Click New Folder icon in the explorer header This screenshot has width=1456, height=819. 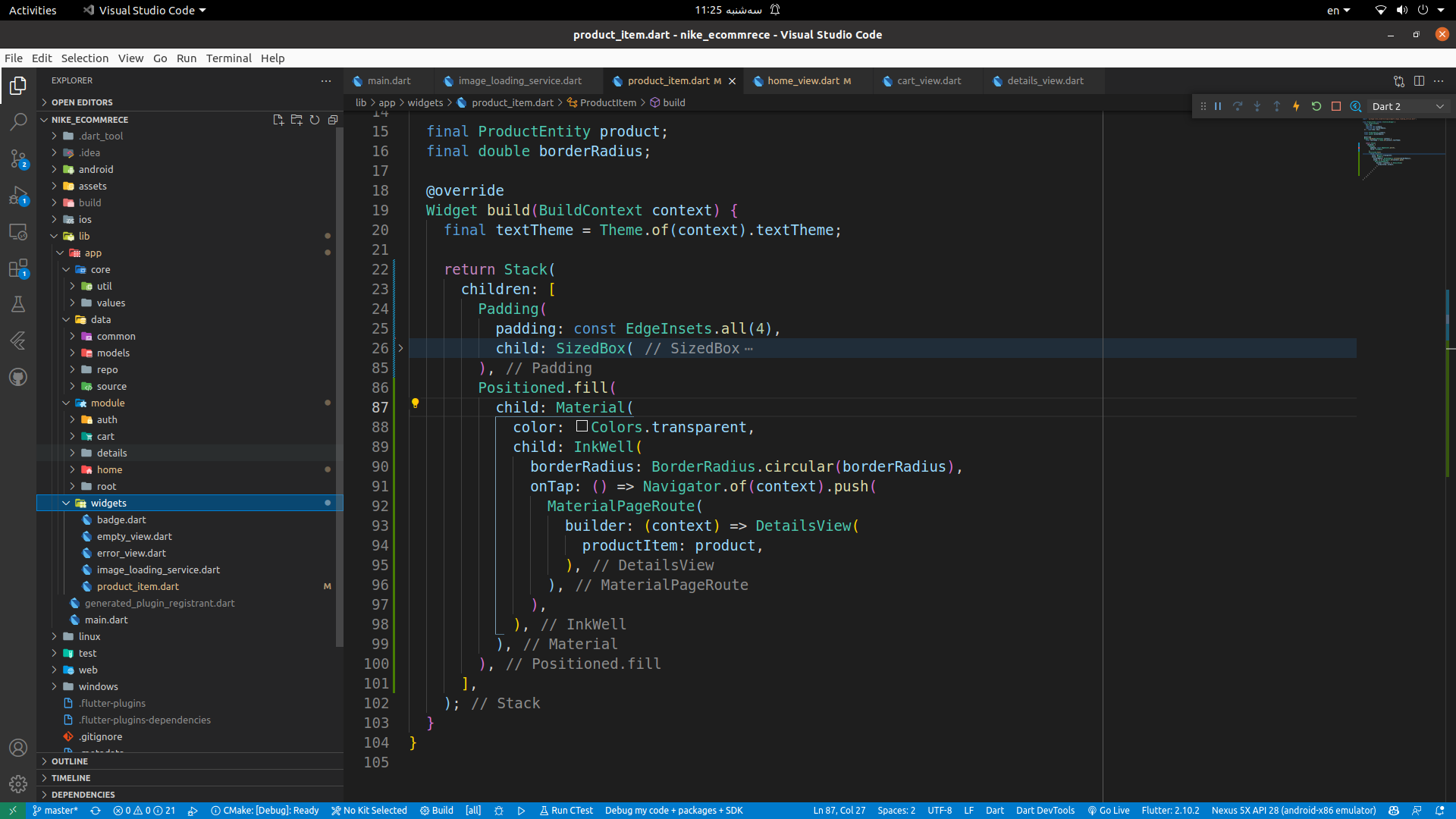pos(297,120)
